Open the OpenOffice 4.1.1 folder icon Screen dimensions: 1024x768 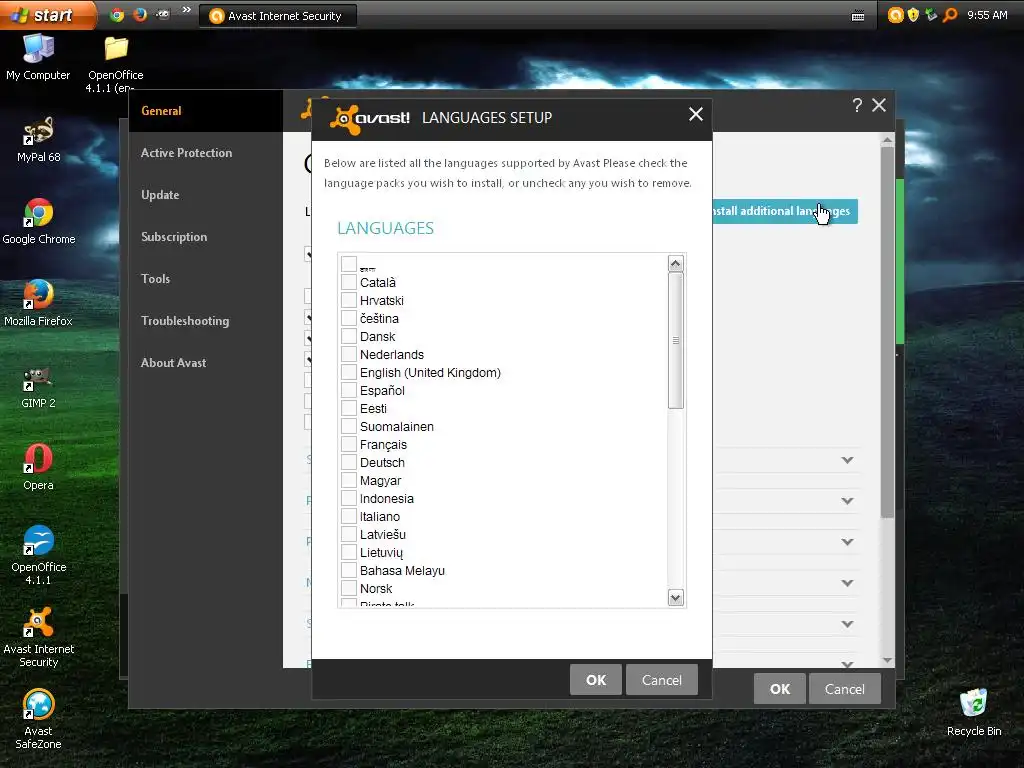(x=116, y=64)
